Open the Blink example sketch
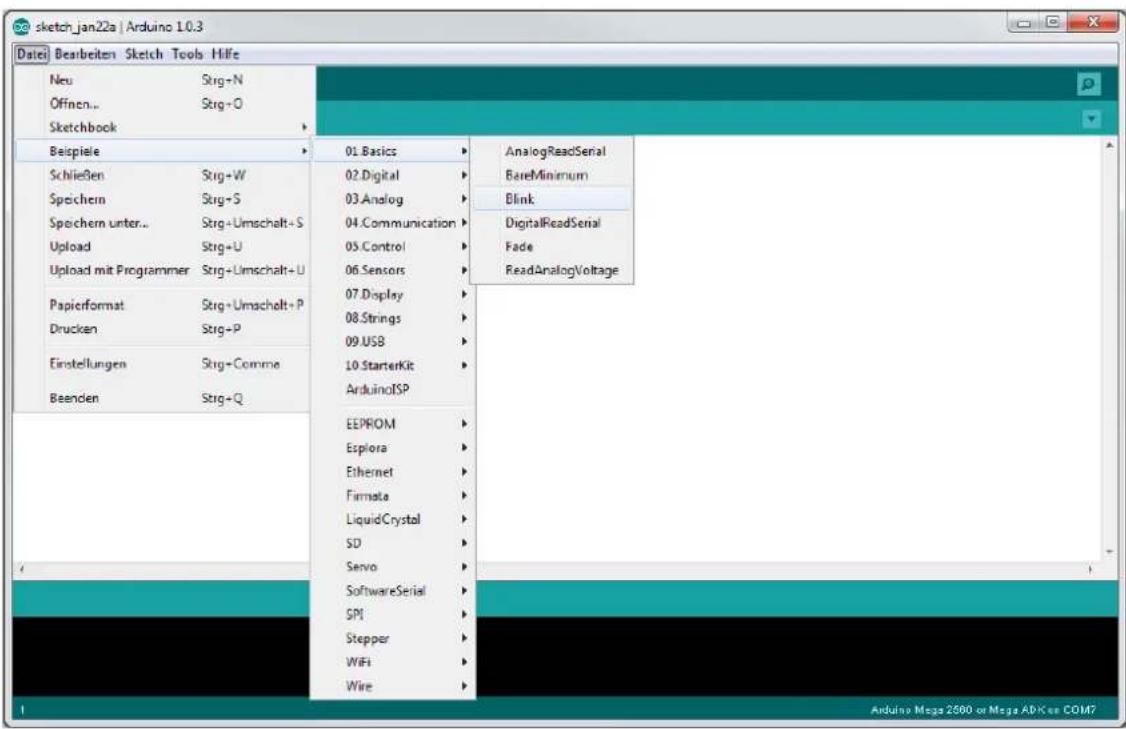 point(552,199)
